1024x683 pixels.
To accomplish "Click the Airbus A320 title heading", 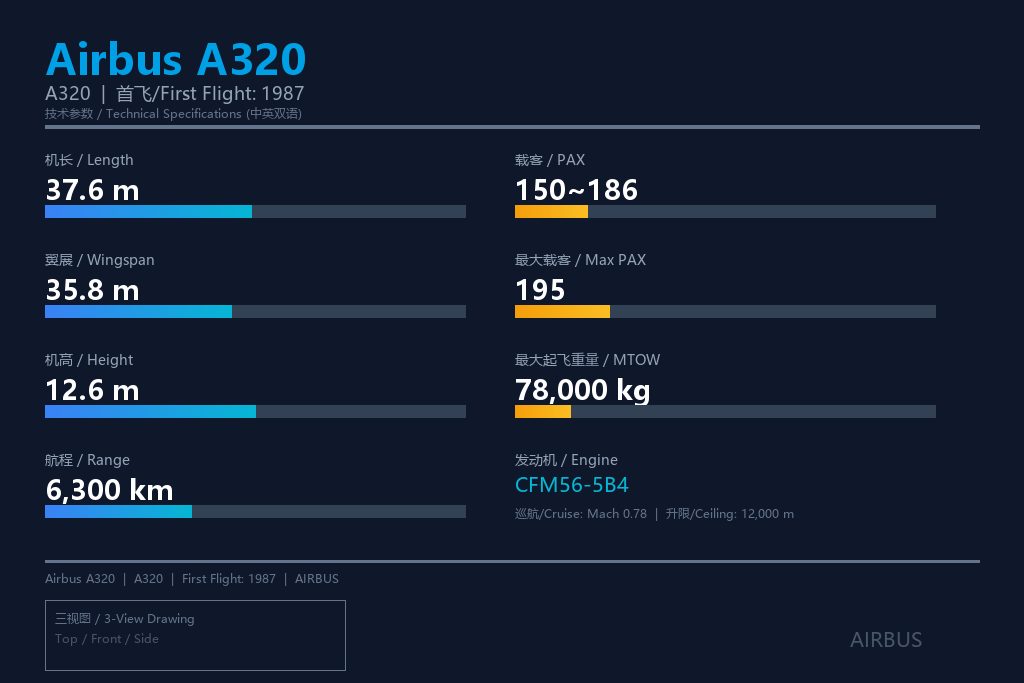I will 176,59.
